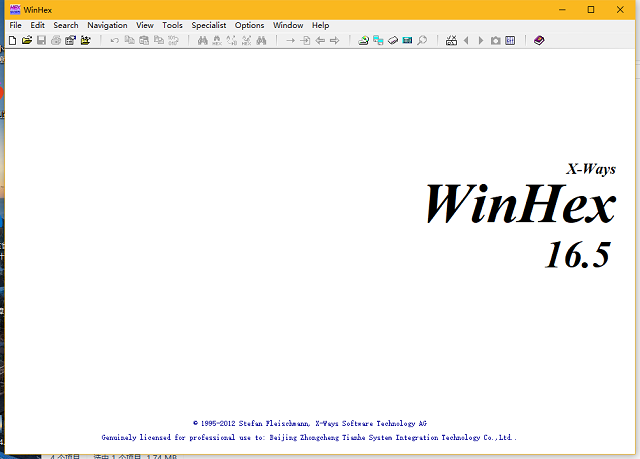Click the Back left arrow icon

pyautogui.click(x=320, y=40)
